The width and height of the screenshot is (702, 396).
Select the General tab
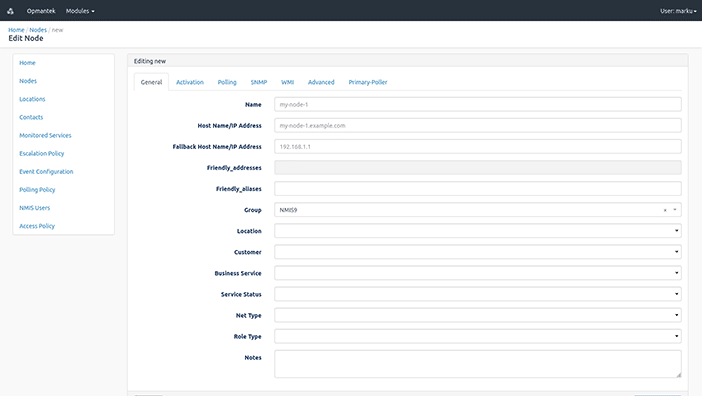tap(151, 82)
